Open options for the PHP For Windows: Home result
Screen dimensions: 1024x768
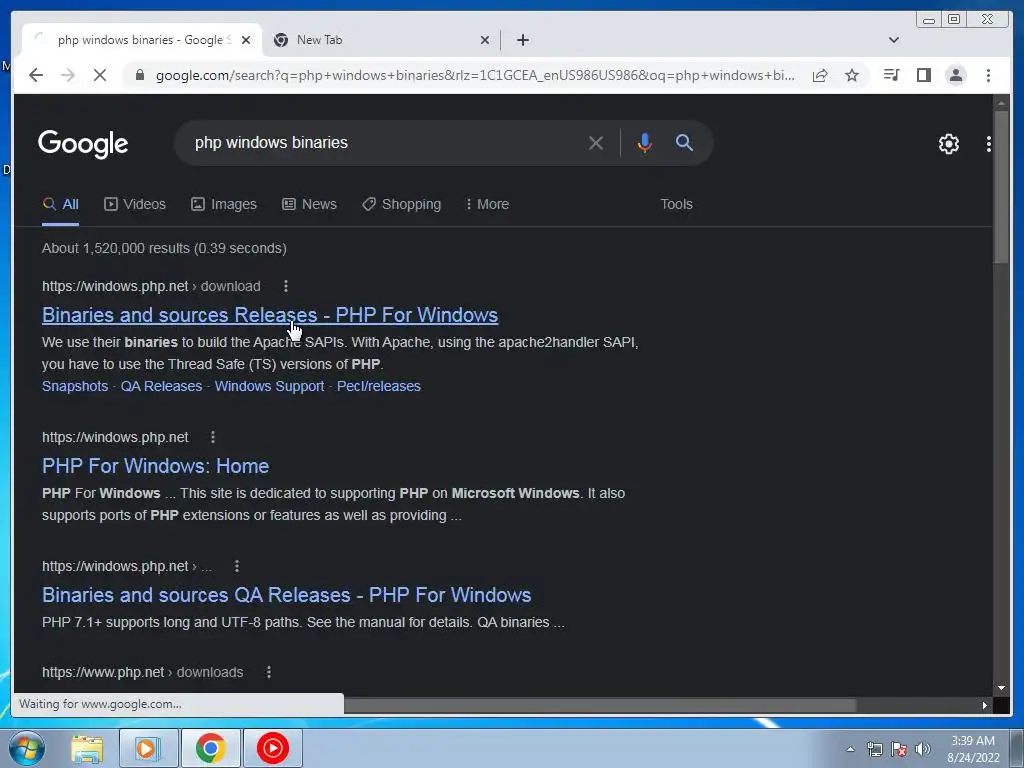pos(213,437)
